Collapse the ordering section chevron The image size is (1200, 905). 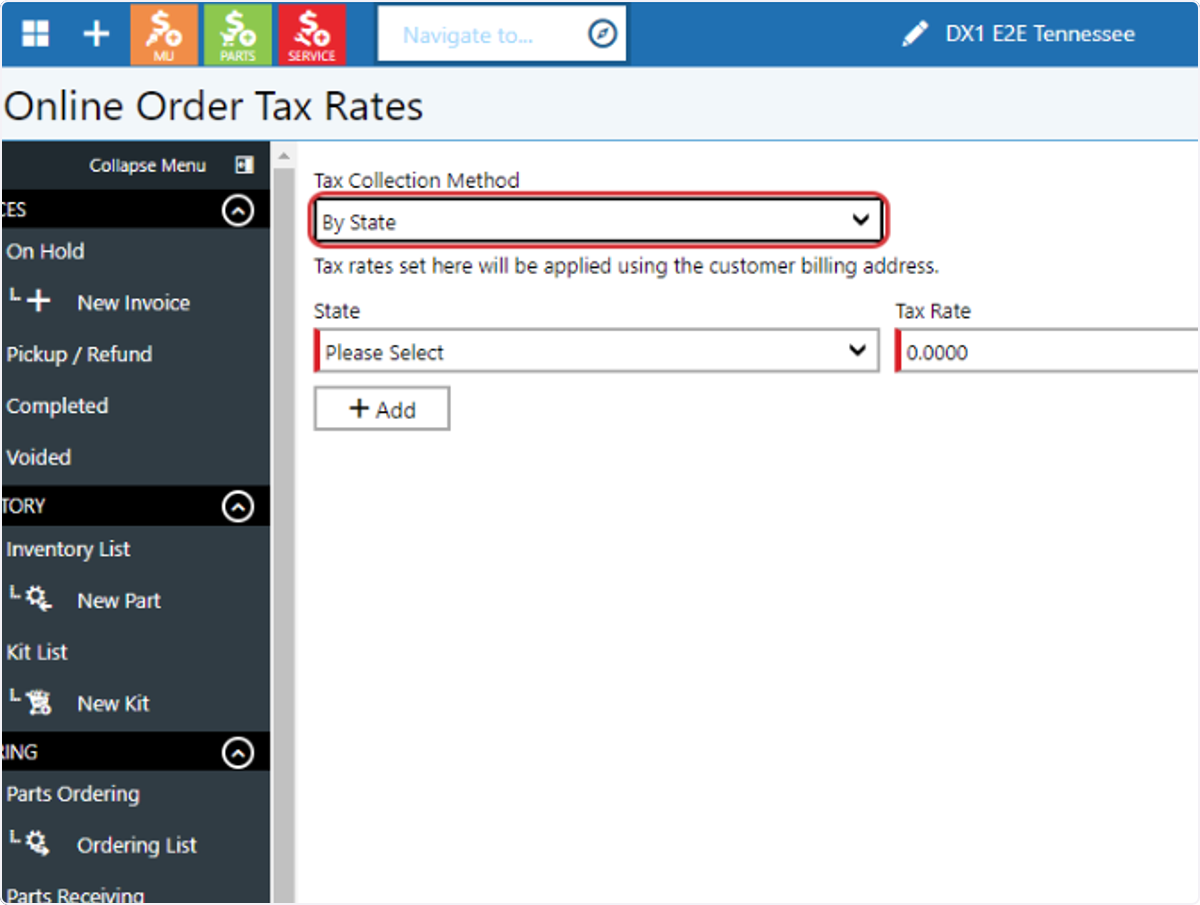coord(238,752)
